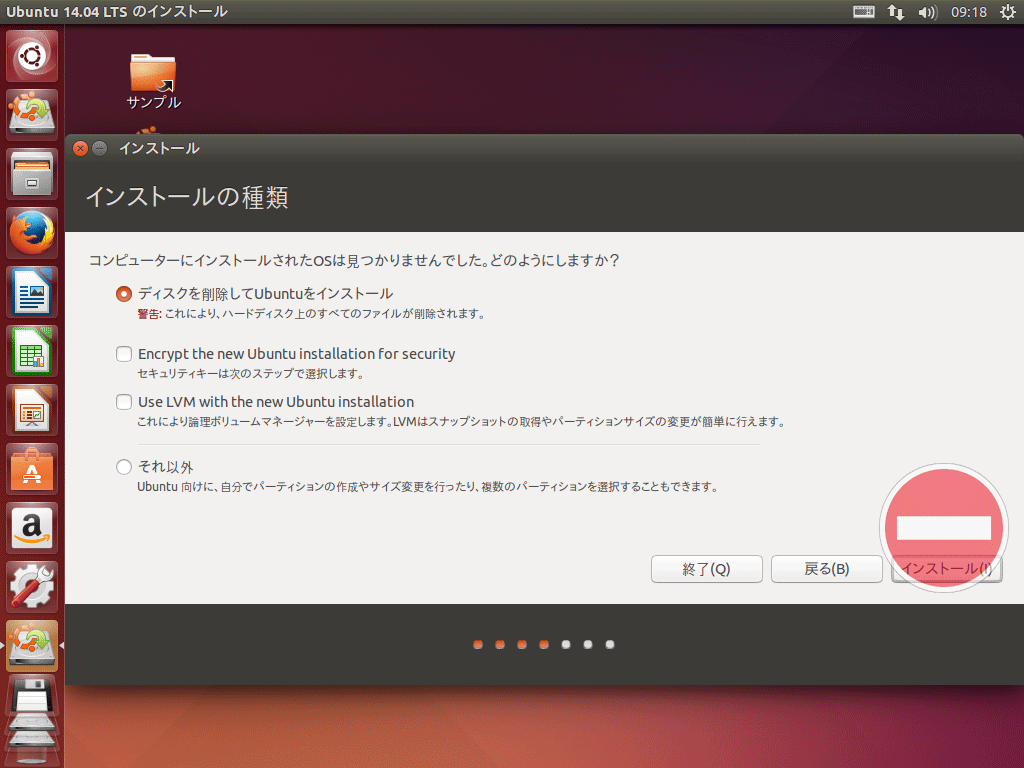Close the インストール window

point(80,148)
